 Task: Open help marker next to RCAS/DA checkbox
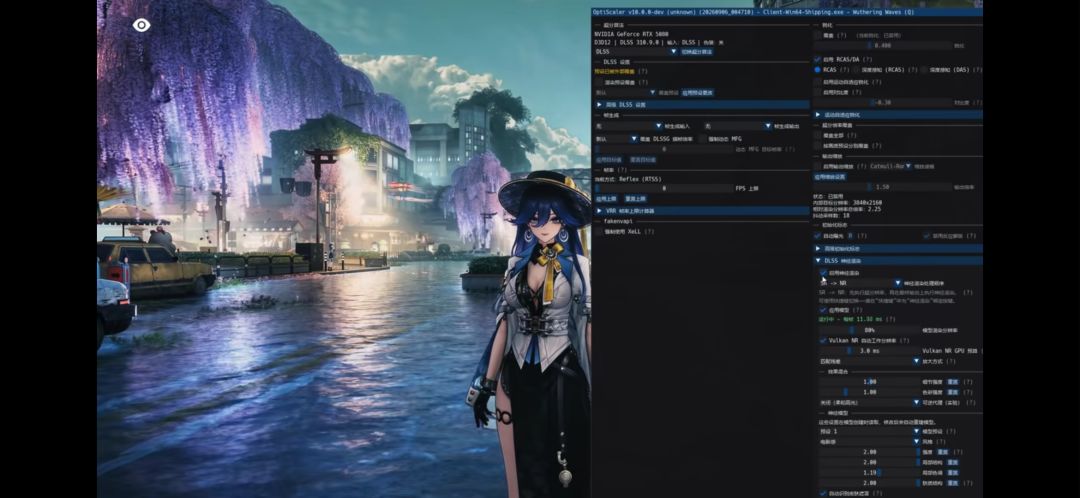(x=867, y=59)
